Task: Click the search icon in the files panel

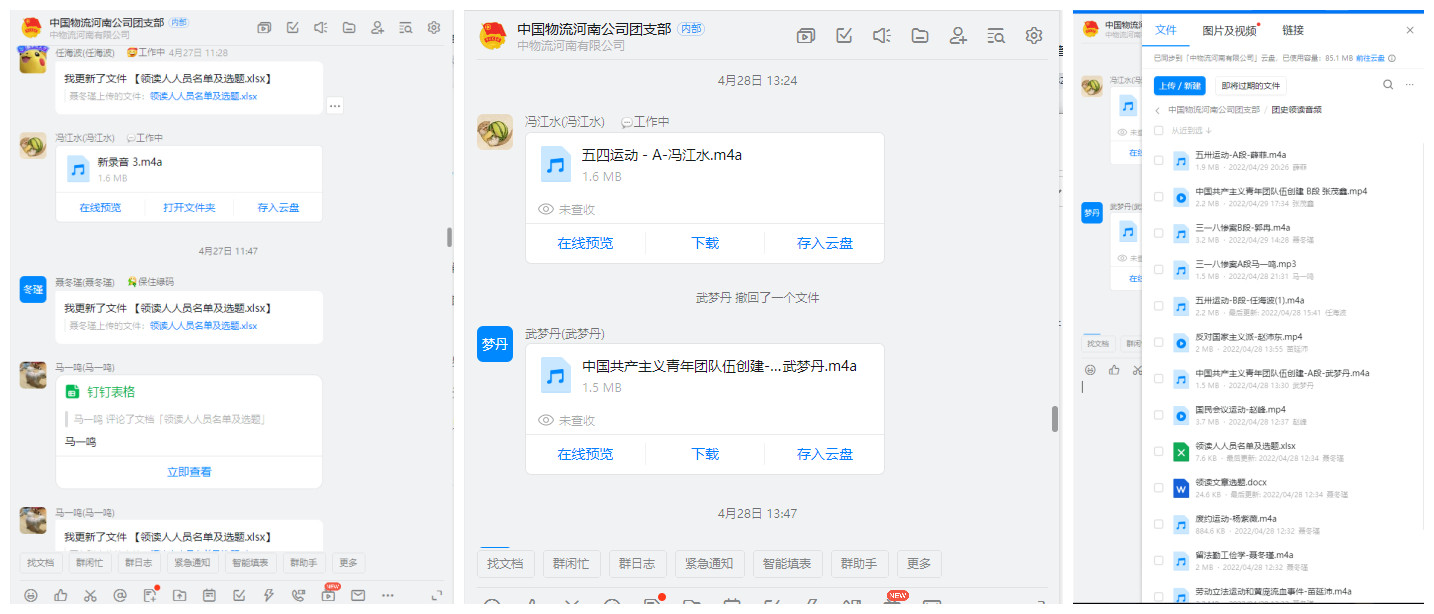Action: pyautogui.click(x=1387, y=85)
